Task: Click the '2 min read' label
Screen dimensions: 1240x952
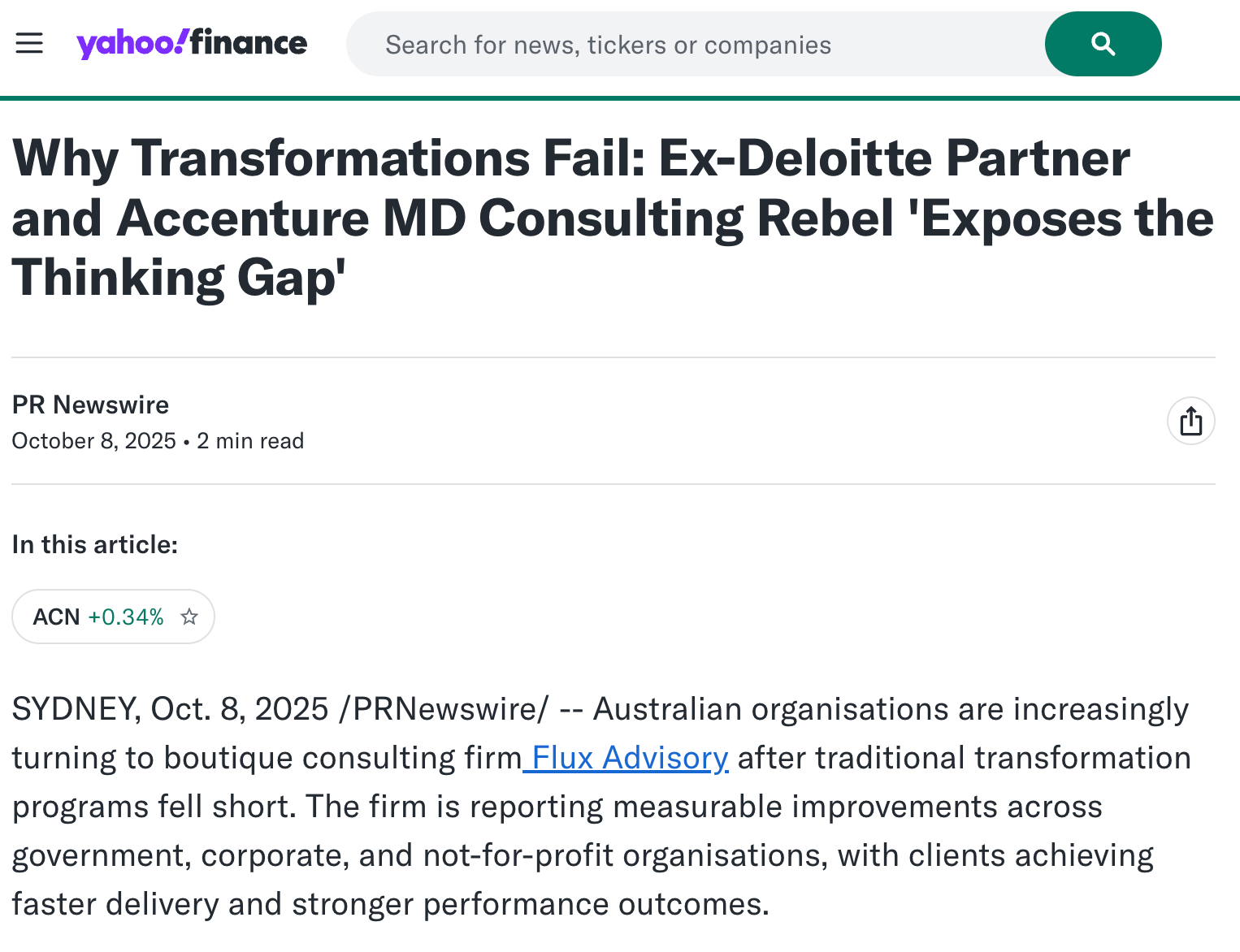Action: pyautogui.click(x=250, y=441)
